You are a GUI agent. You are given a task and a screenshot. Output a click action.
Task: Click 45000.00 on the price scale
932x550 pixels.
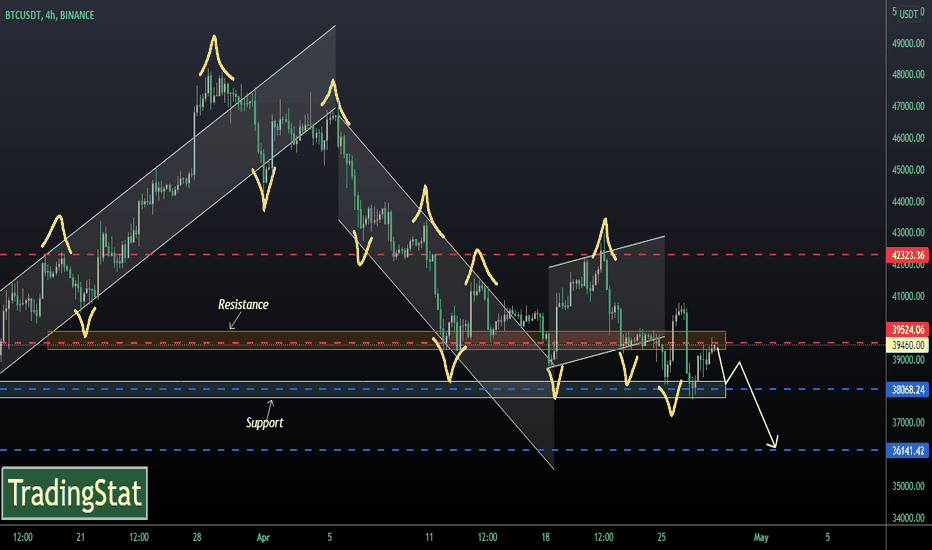(908, 169)
